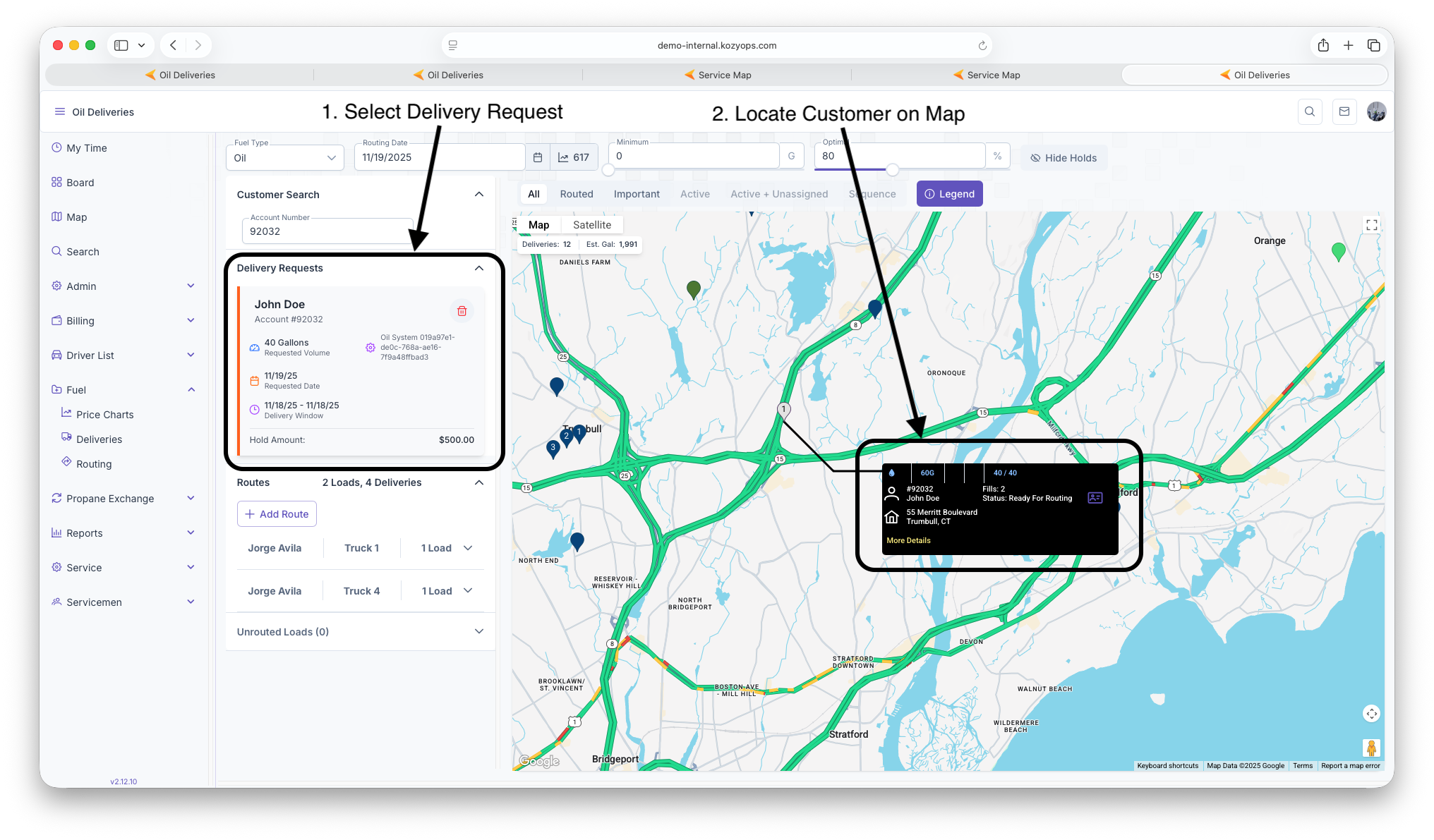The height and width of the screenshot is (840, 1434).
Task: Enter fullscreen map view
Action: pyautogui.click(x=1371, y=225)
